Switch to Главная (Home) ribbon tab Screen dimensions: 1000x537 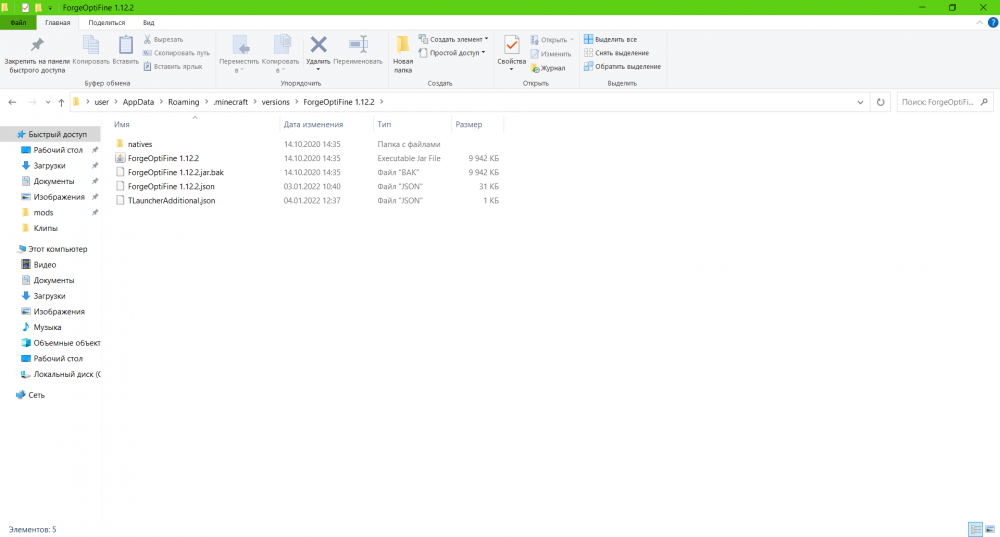pos(57,23)
